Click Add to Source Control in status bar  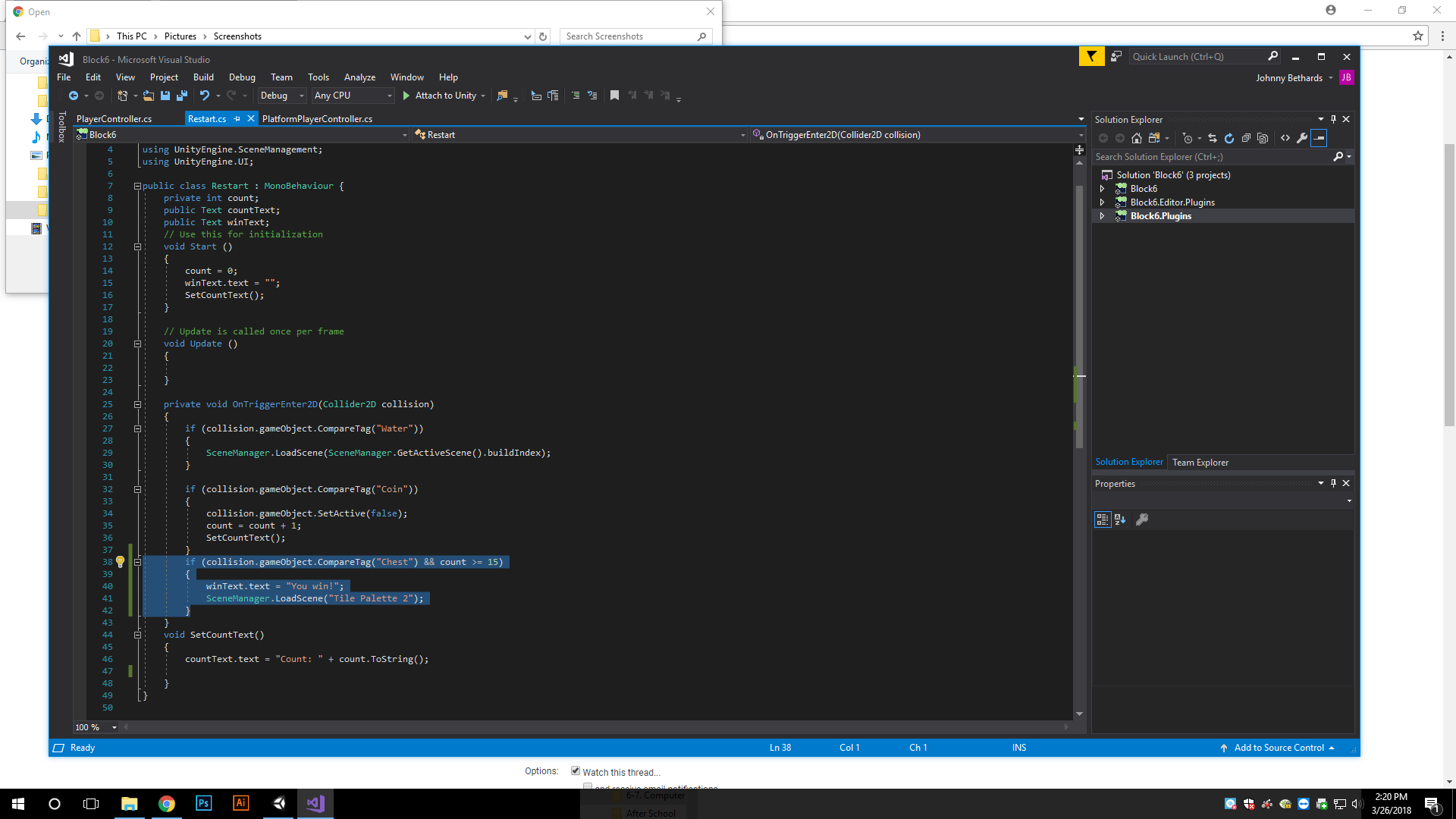(1279, 748)
